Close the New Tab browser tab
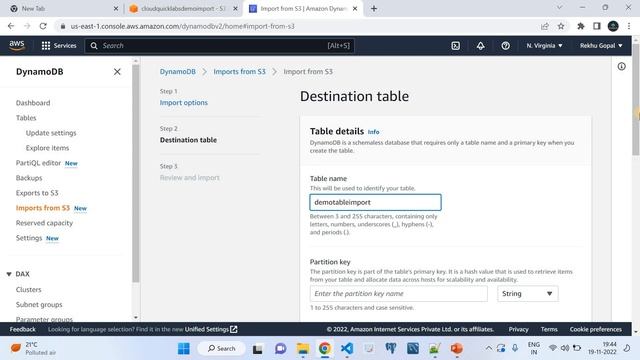 pyautogui.click(x=116, y=9)
